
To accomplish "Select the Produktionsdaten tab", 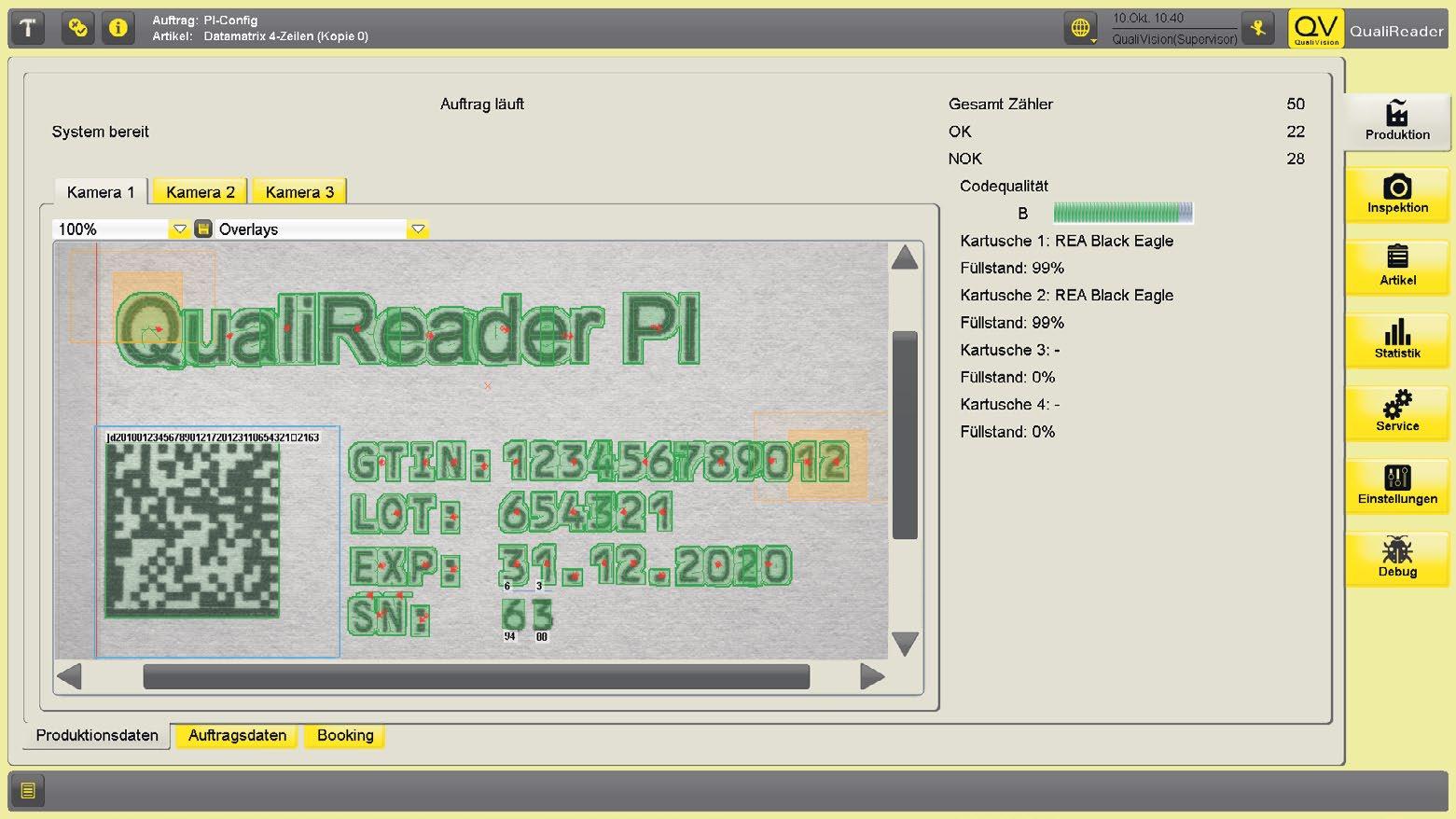I will 97,735.
